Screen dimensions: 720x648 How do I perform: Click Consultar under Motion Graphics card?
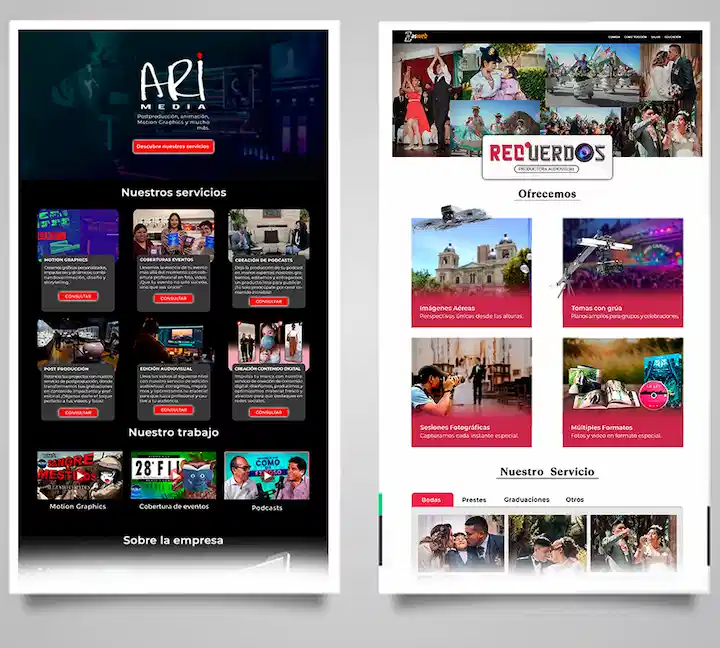point(78,296)
